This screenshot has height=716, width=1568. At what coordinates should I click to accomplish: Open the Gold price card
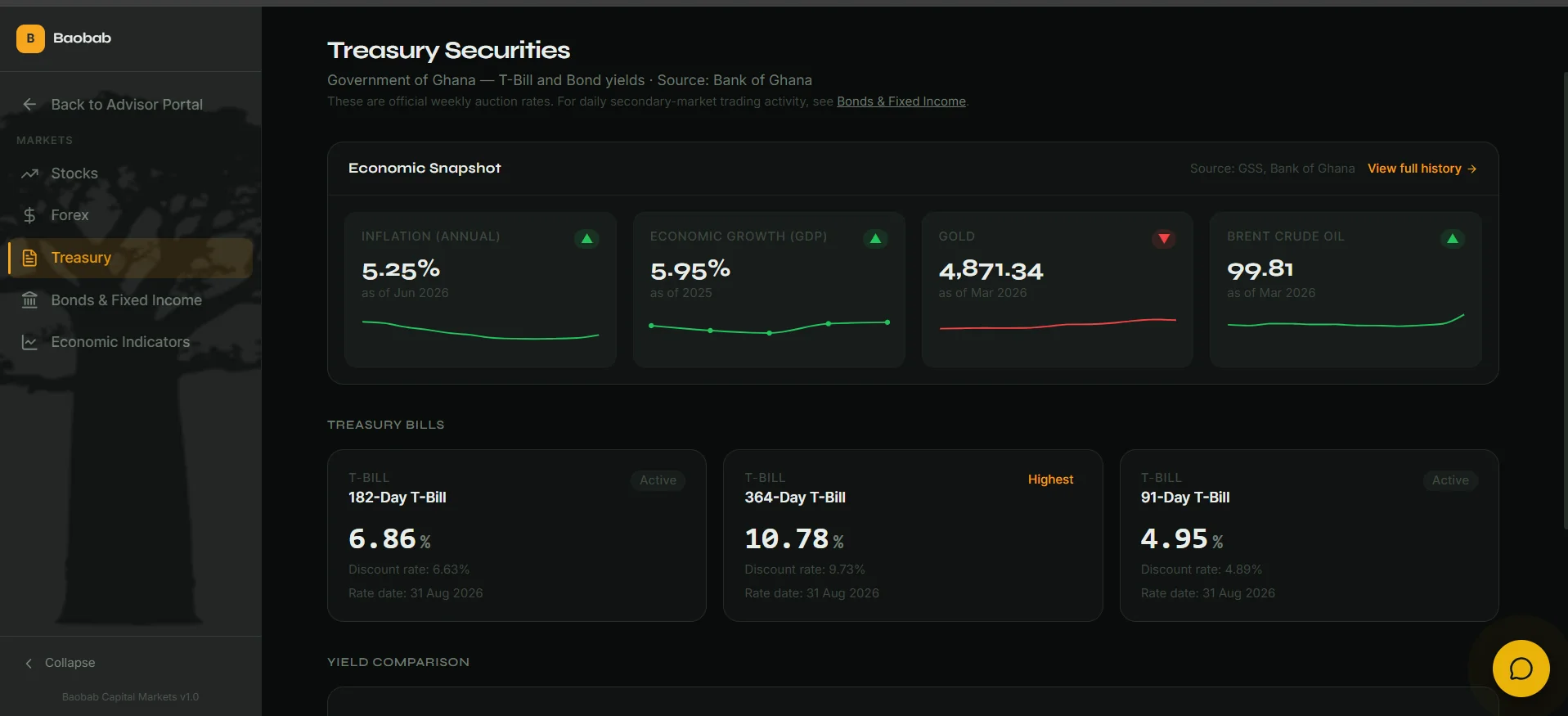pyautogui.click(x=1057, y=290)
